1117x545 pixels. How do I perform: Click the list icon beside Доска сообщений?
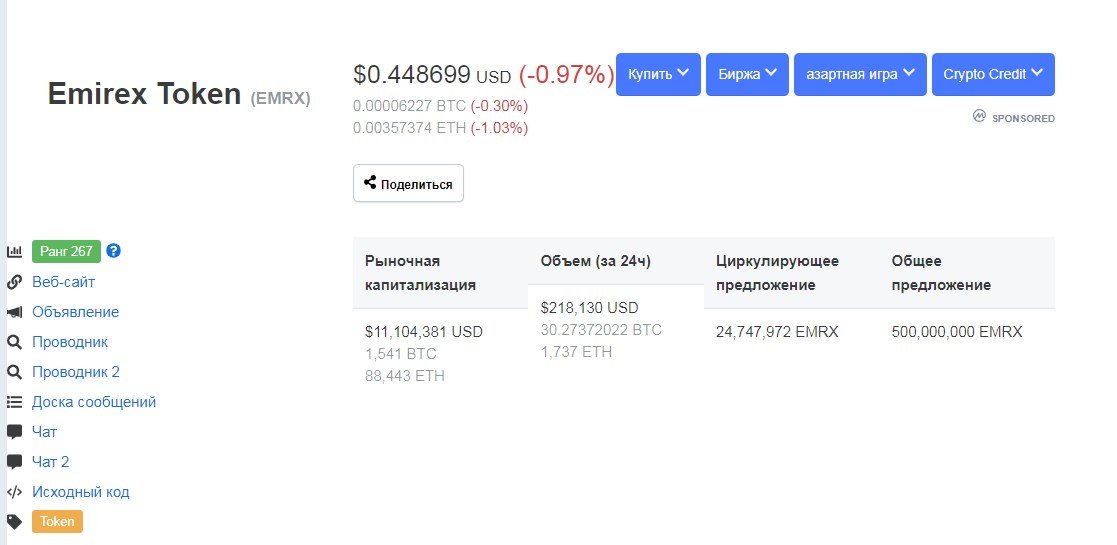[x=14, y=402]
